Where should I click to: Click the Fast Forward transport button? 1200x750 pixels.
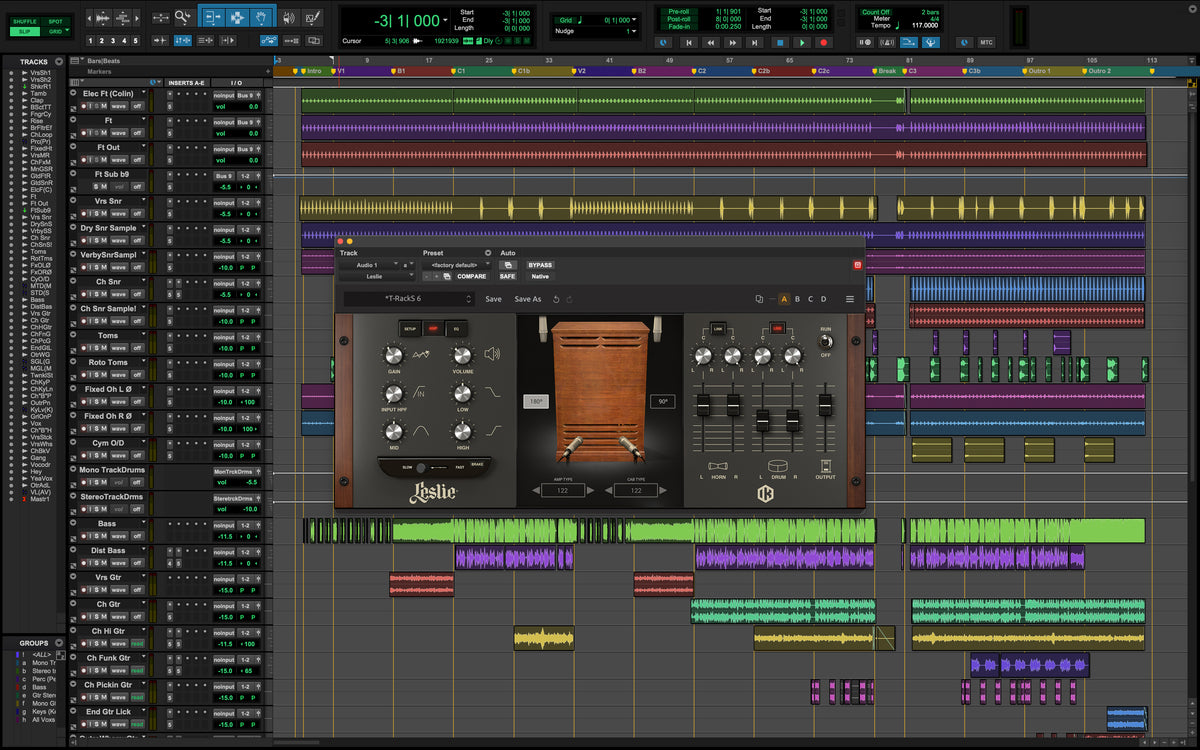point(733,43)
